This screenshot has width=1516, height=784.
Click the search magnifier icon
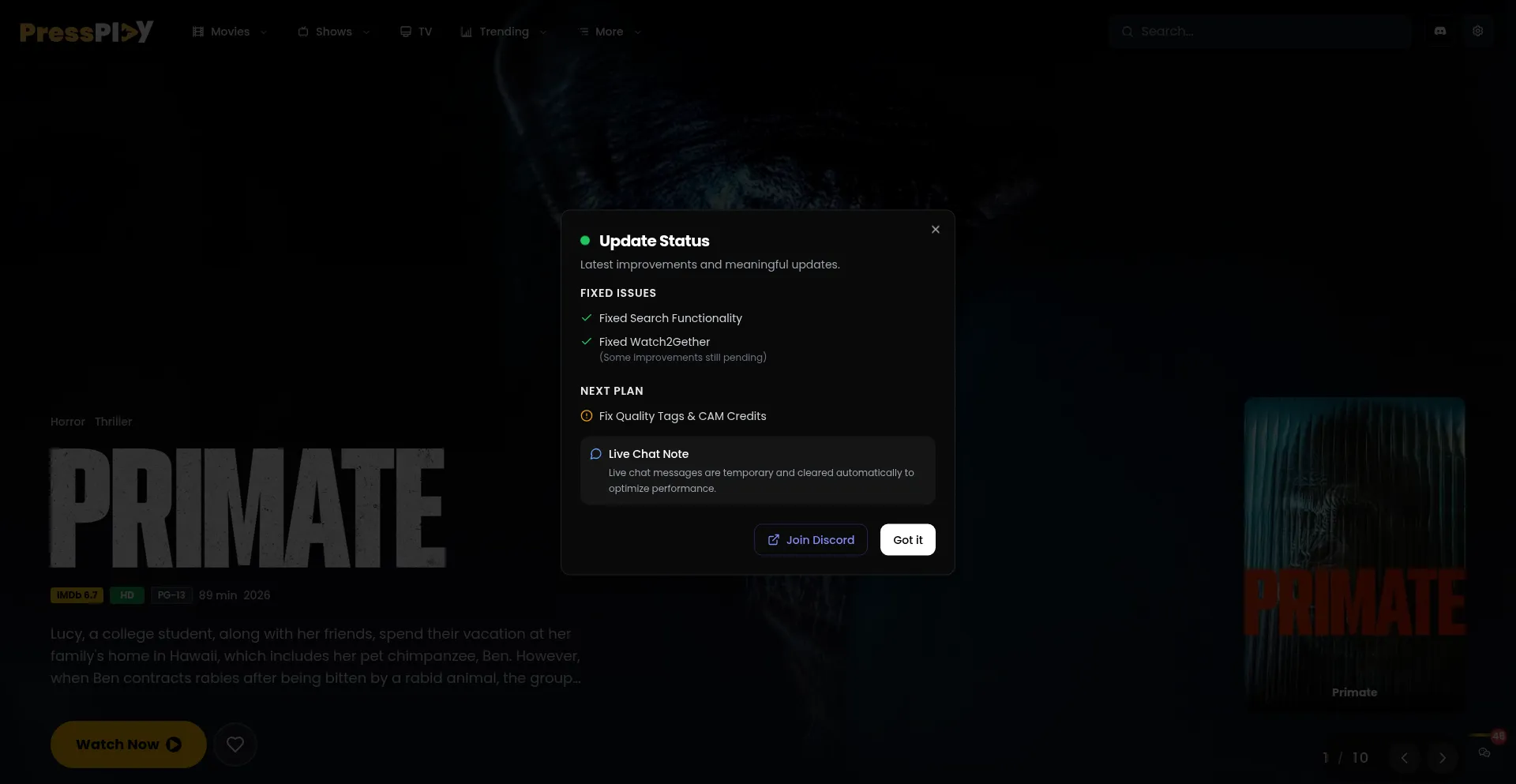(x=1128, y=32)
